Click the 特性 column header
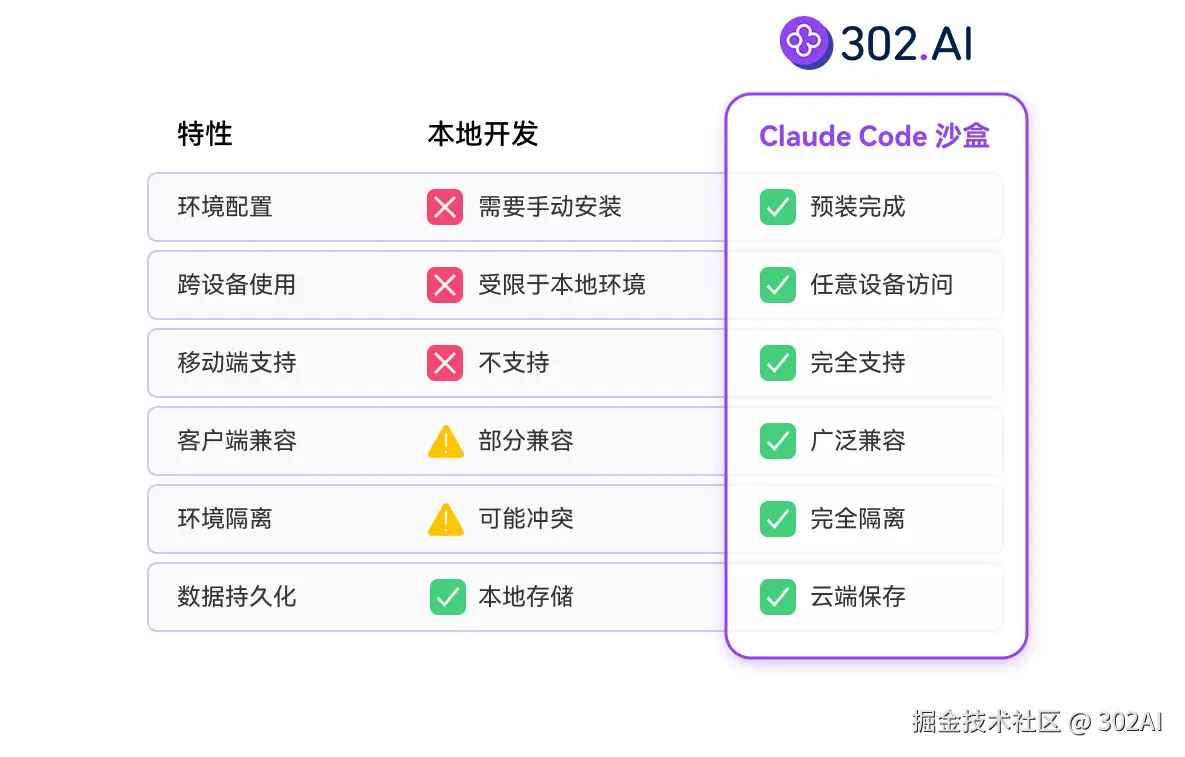This screenshot has height=757, width=1185. point(205,134)
